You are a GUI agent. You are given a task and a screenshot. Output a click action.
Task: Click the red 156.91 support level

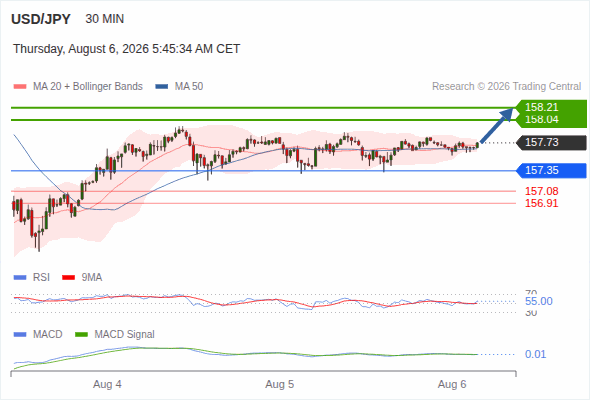(541, 204)
